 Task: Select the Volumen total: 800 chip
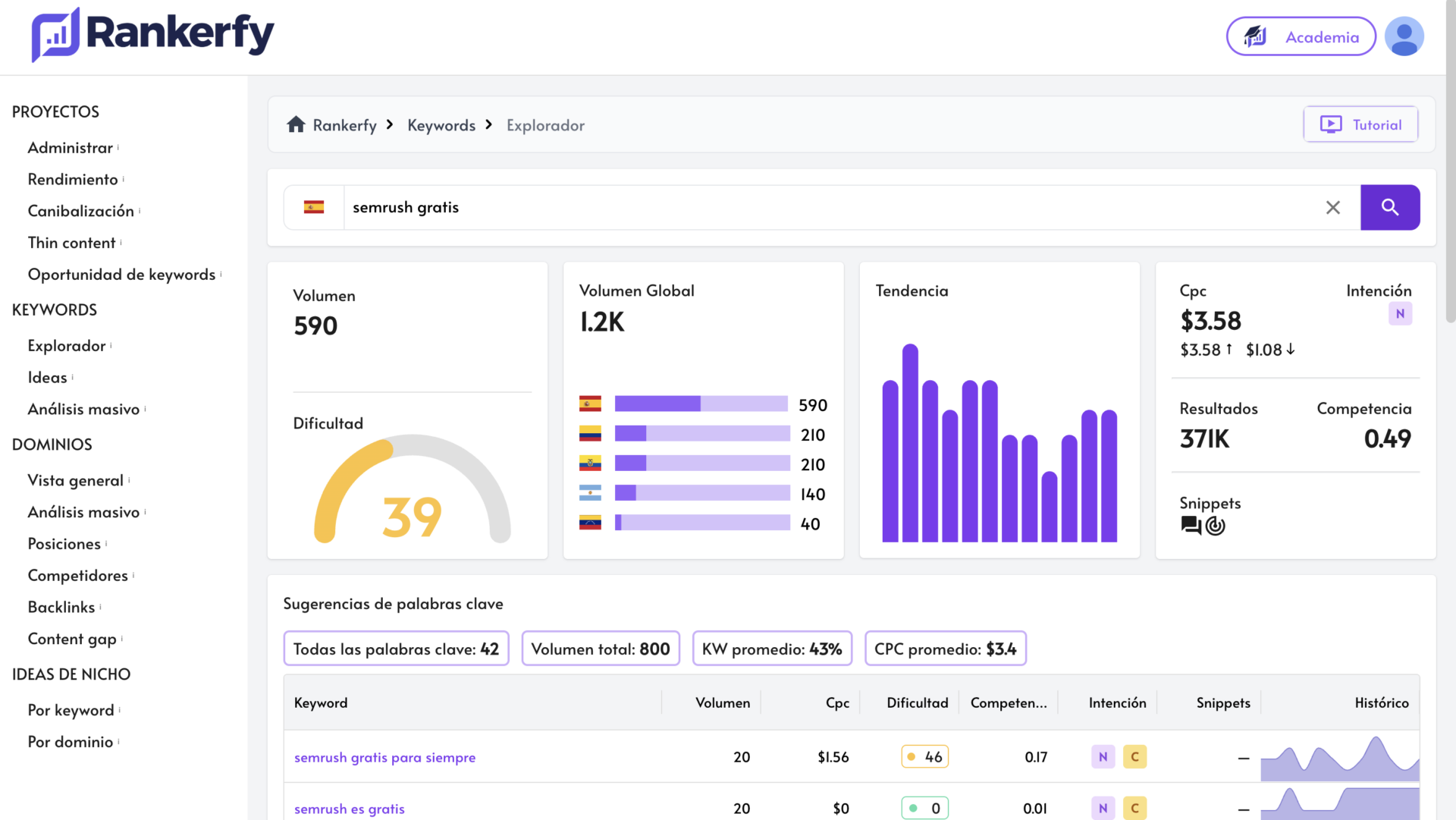pyautogui.click(x=601, y=649)
